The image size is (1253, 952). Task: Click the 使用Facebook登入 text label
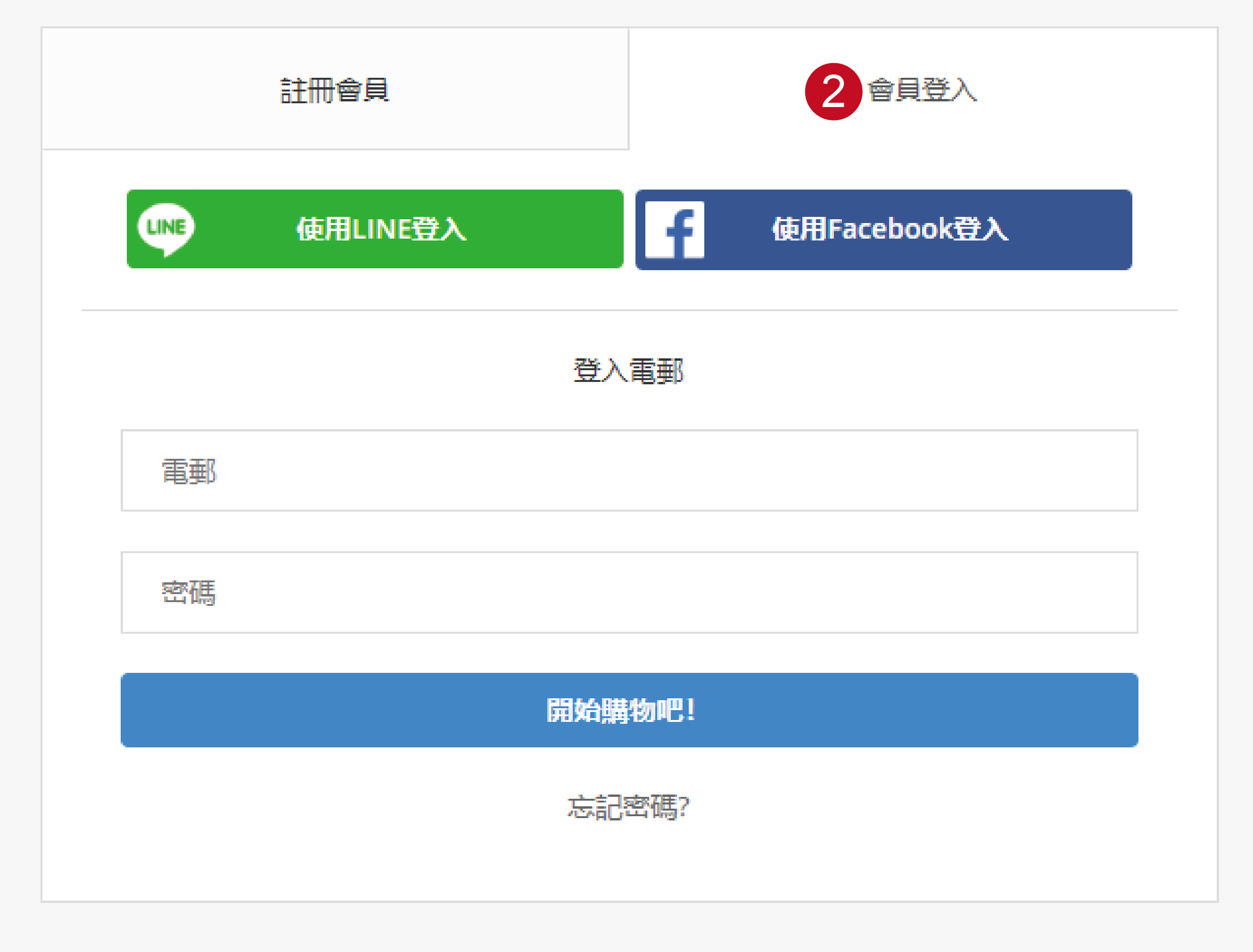click(890, 229)
